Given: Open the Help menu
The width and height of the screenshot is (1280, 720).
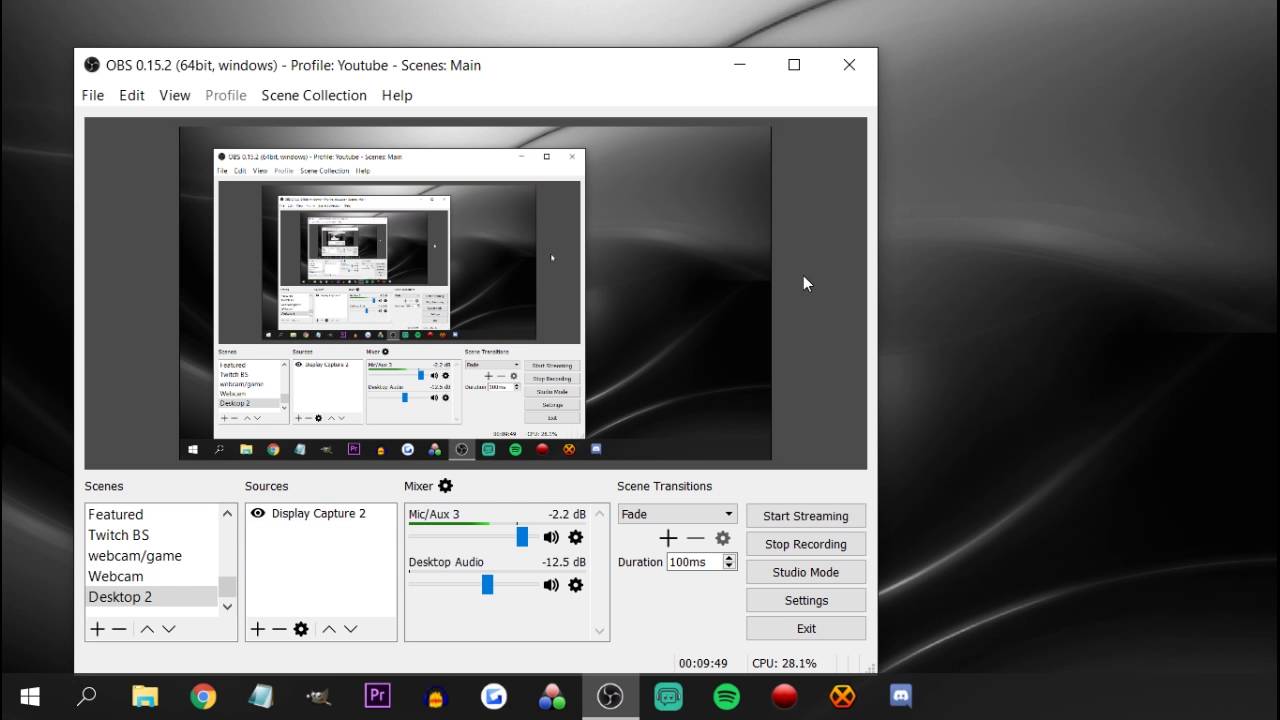Looking at the screenshot, I should pyautogui.click(x=397, y=95).
